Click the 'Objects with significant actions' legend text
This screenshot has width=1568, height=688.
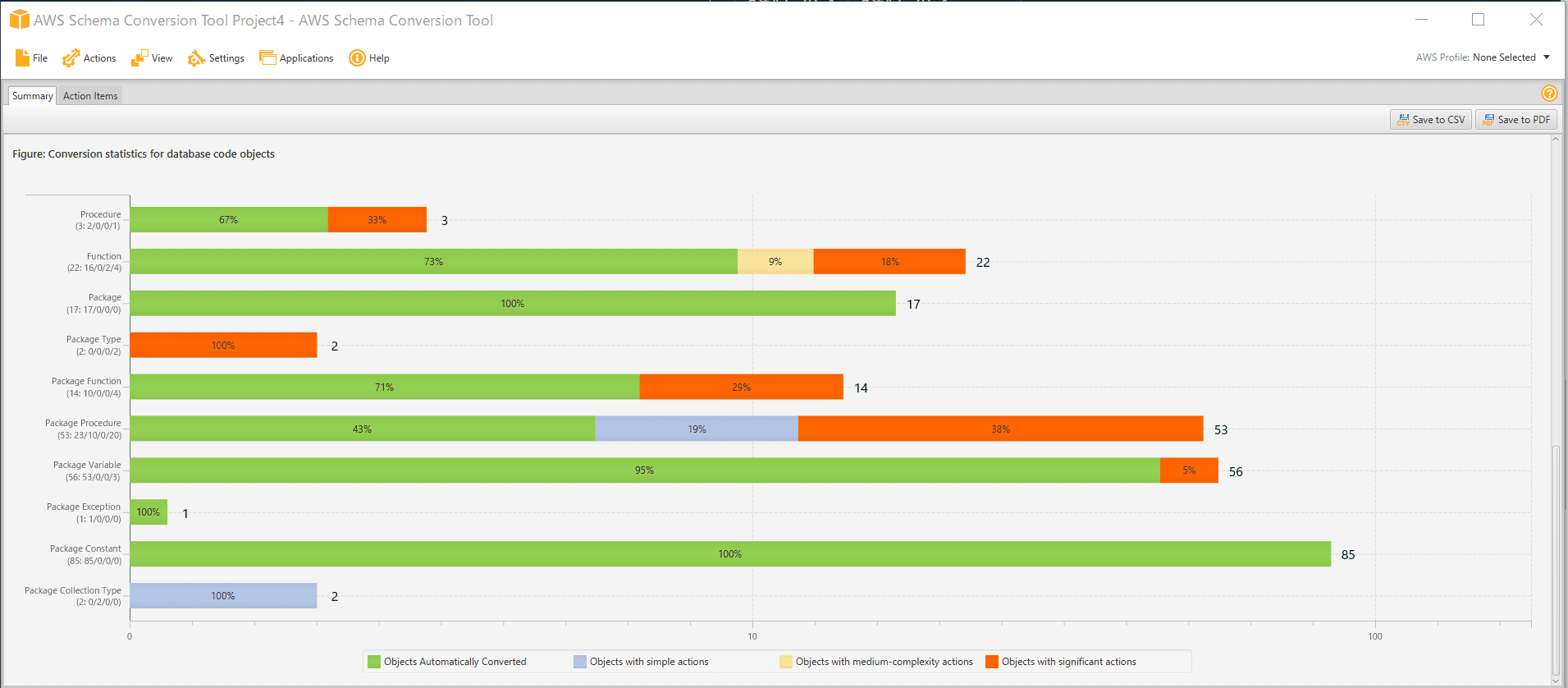click(x=1069, y=662)
